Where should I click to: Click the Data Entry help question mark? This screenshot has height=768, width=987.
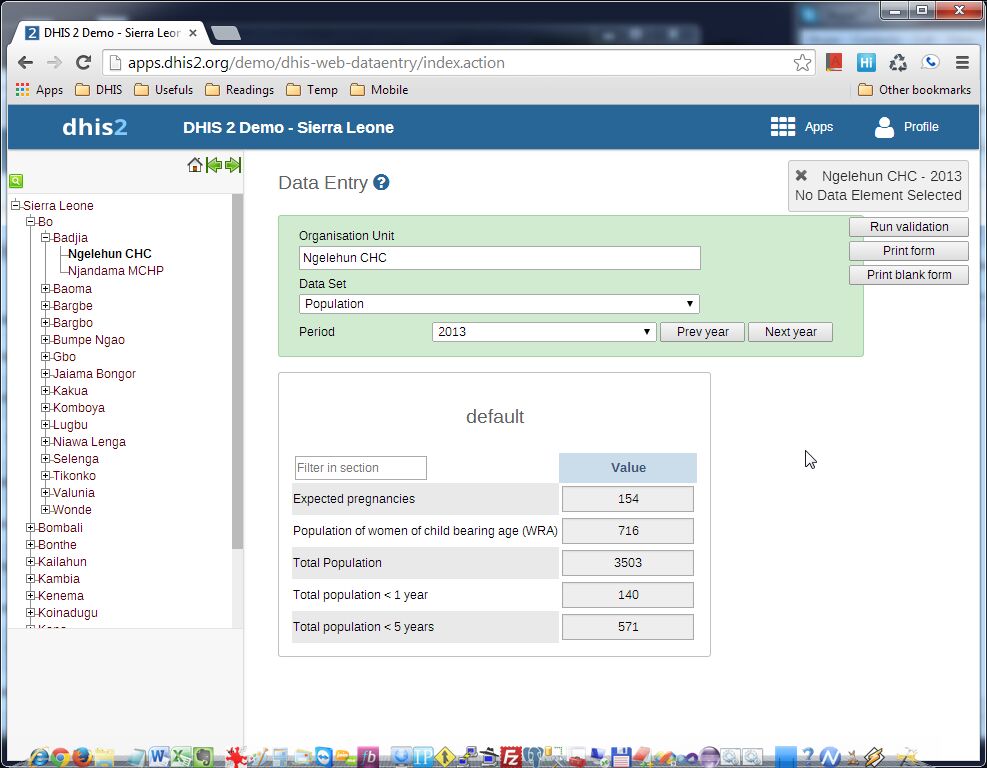coord(381,183)
